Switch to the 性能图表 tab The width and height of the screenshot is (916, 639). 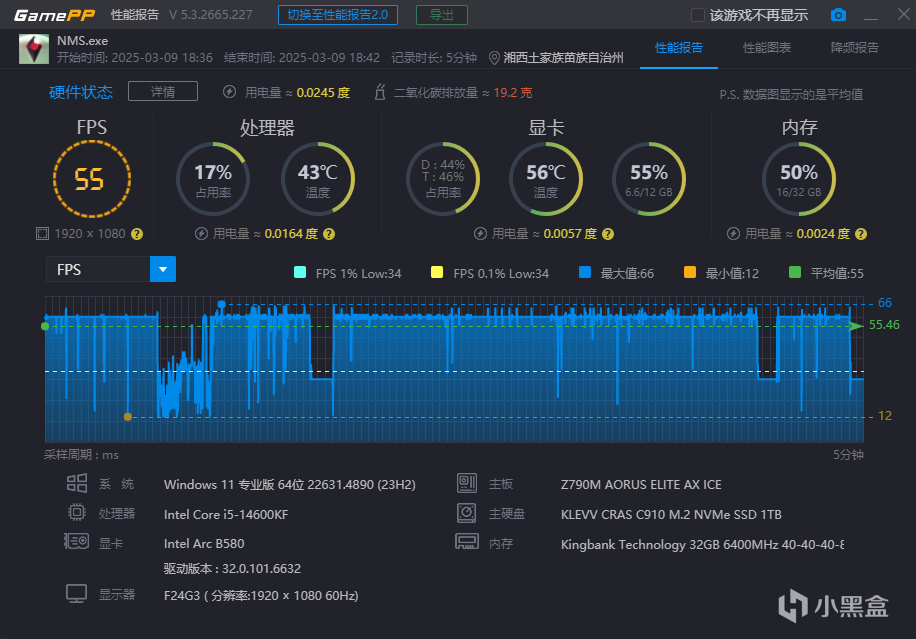(x=766, y=48)
